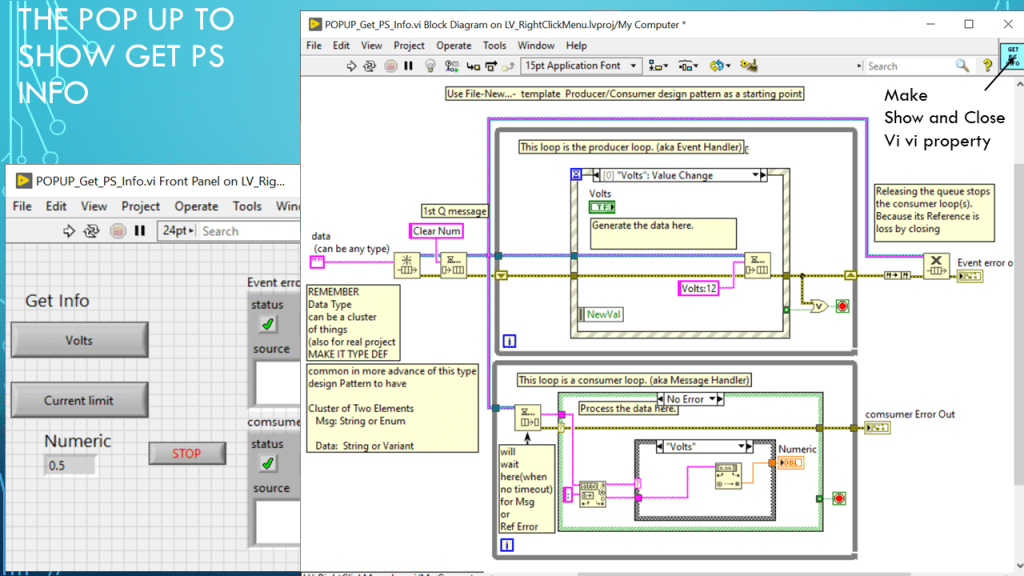Image resolution: width=1024 pixels, height=576 pixels.
Task: Toggle the Volts boolean terminal in event case
Action: coord(602,207)
